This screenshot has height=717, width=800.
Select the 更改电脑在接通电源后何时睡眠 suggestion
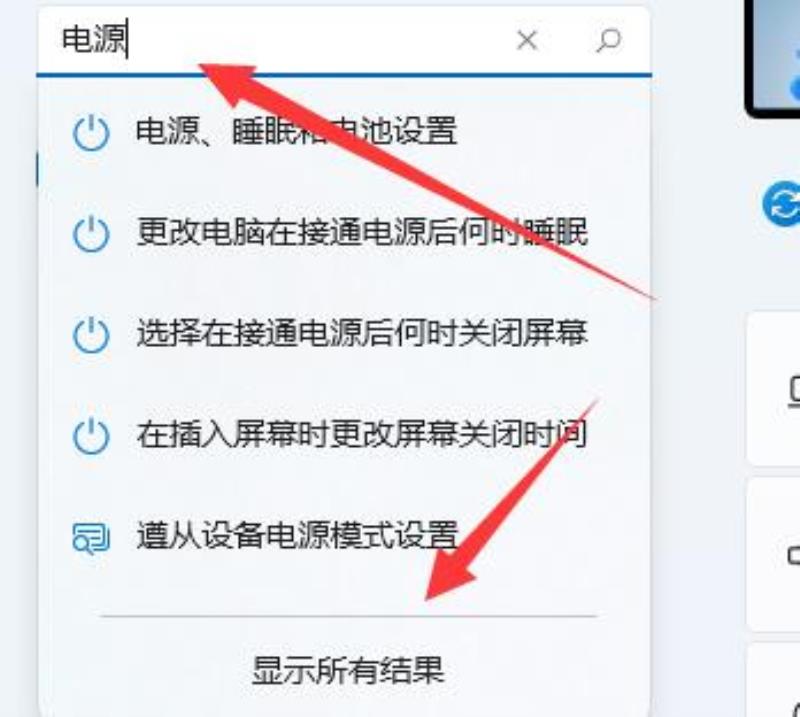[x=344, y=233]
